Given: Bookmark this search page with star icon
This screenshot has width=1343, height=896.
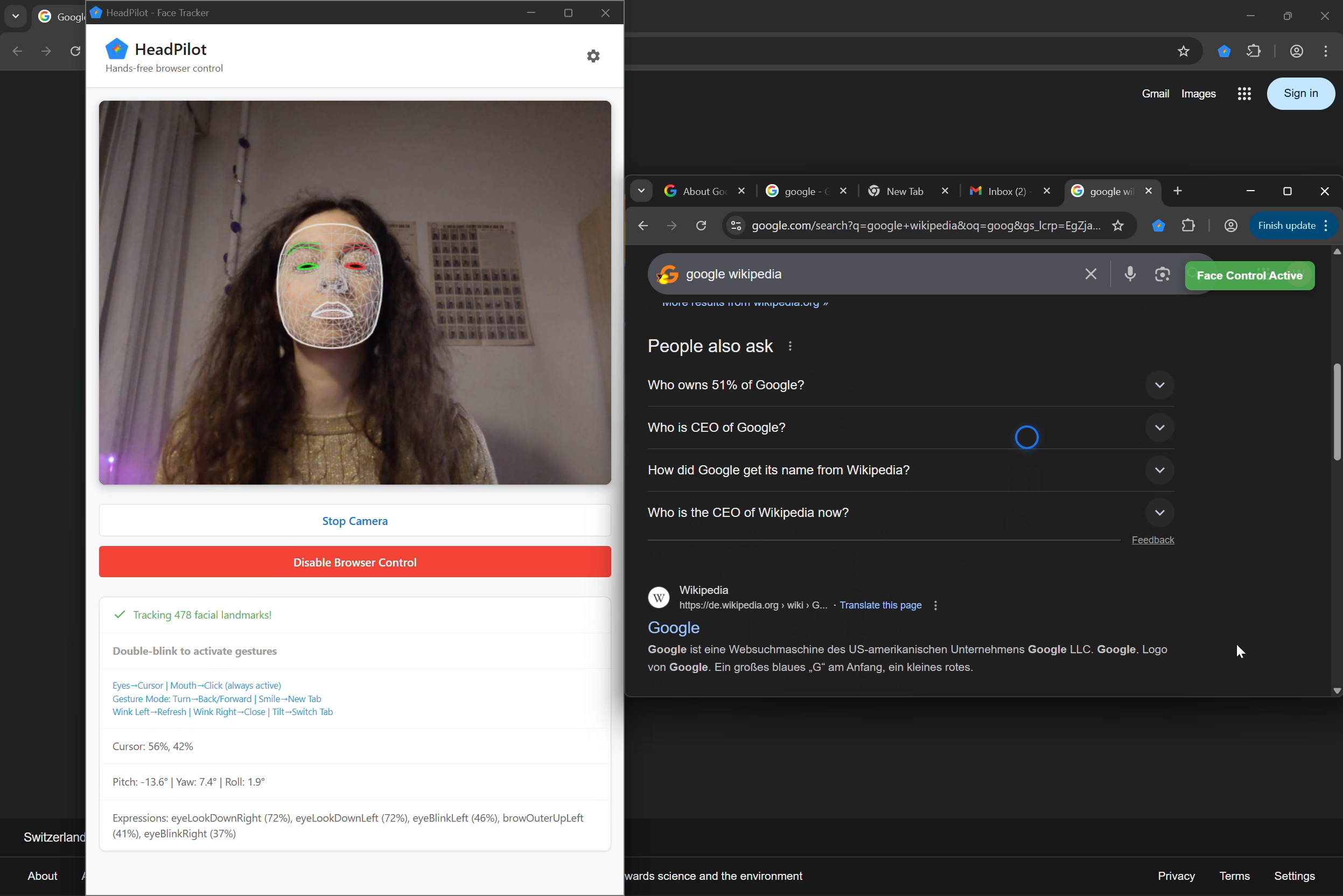Looking at the screenshot, I should pos(1118,226).
